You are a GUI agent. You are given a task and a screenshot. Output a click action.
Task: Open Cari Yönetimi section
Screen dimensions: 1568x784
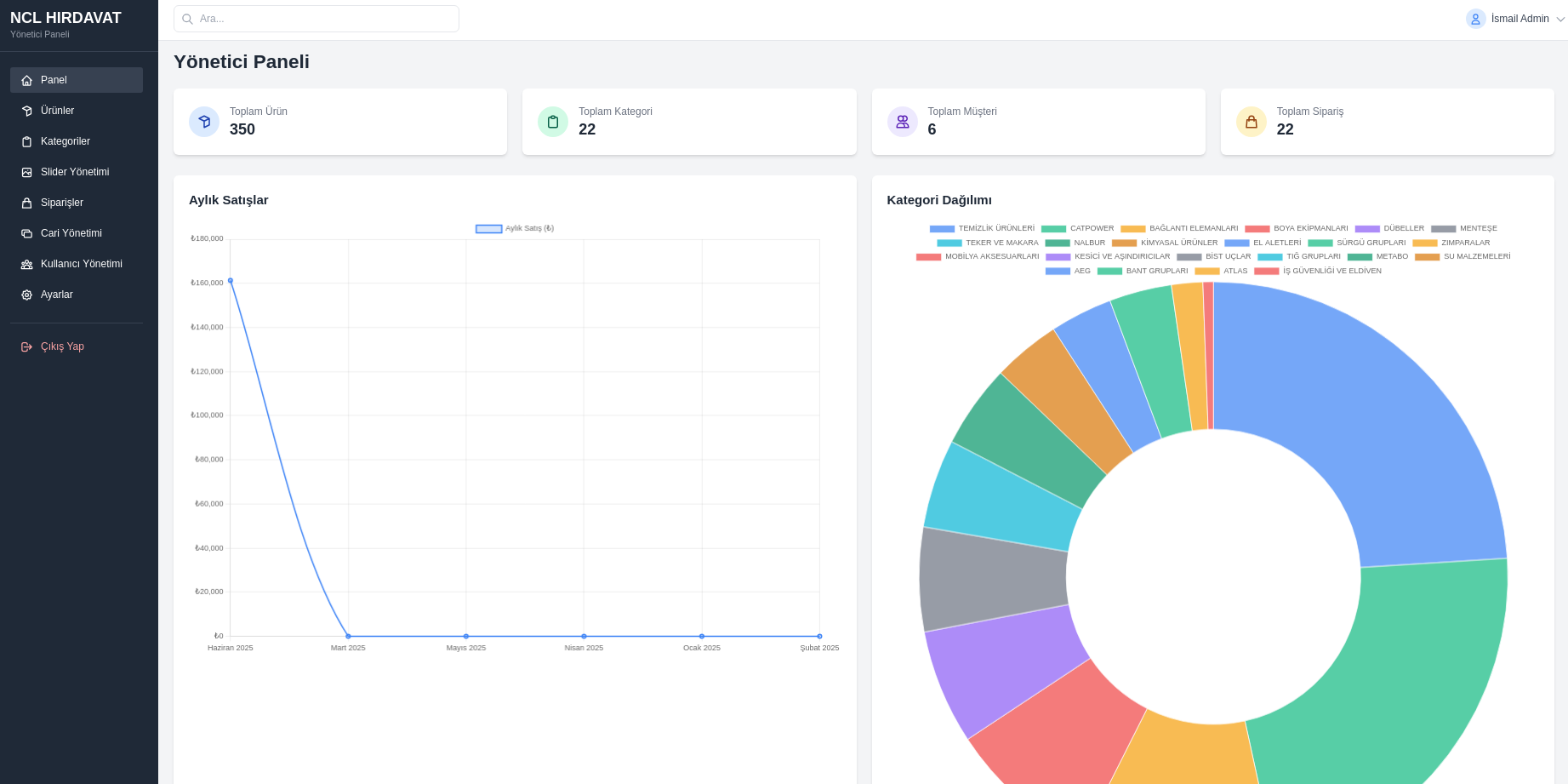[x=77, y=233]
